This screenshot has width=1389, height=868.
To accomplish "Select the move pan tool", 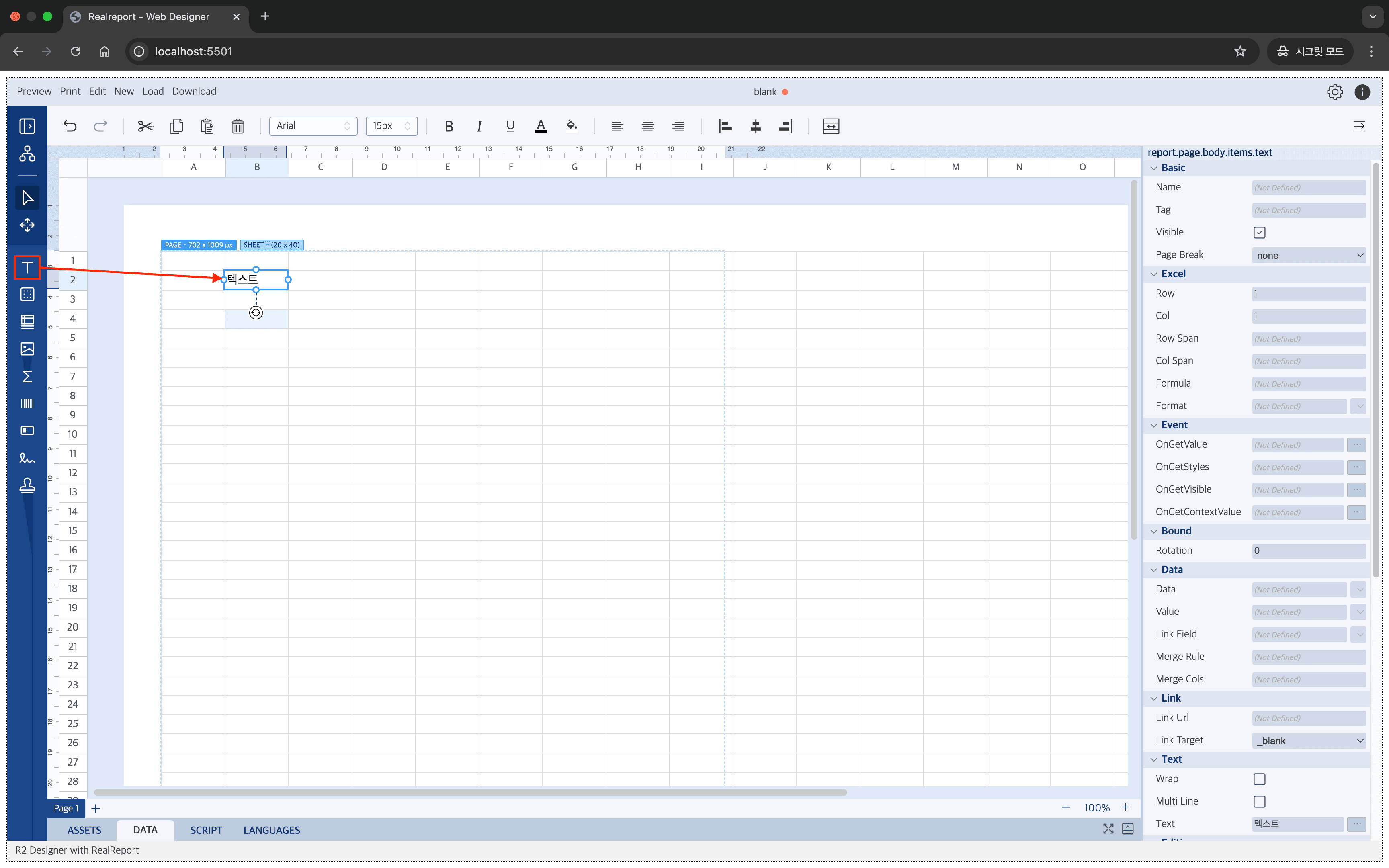I will coord(27,225).
